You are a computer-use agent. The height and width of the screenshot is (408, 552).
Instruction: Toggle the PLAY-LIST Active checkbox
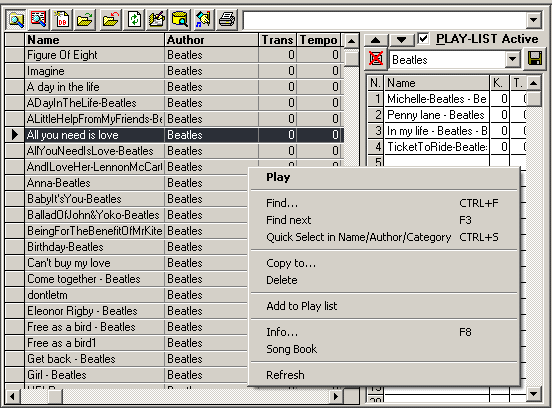point(424,39)
